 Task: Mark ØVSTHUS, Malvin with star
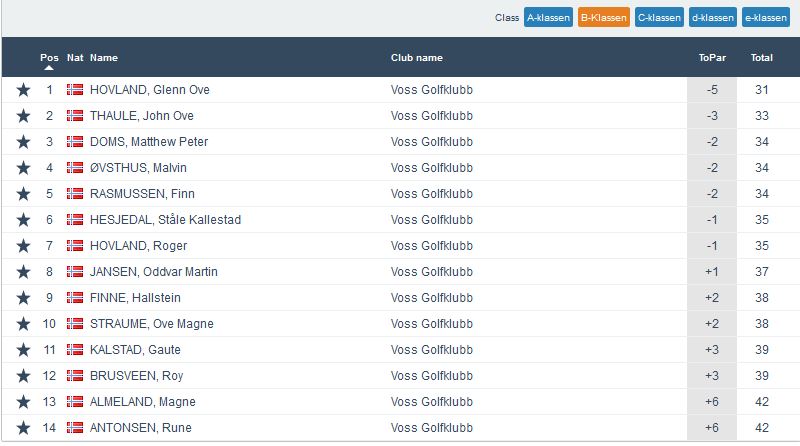(x=23, y=168)
